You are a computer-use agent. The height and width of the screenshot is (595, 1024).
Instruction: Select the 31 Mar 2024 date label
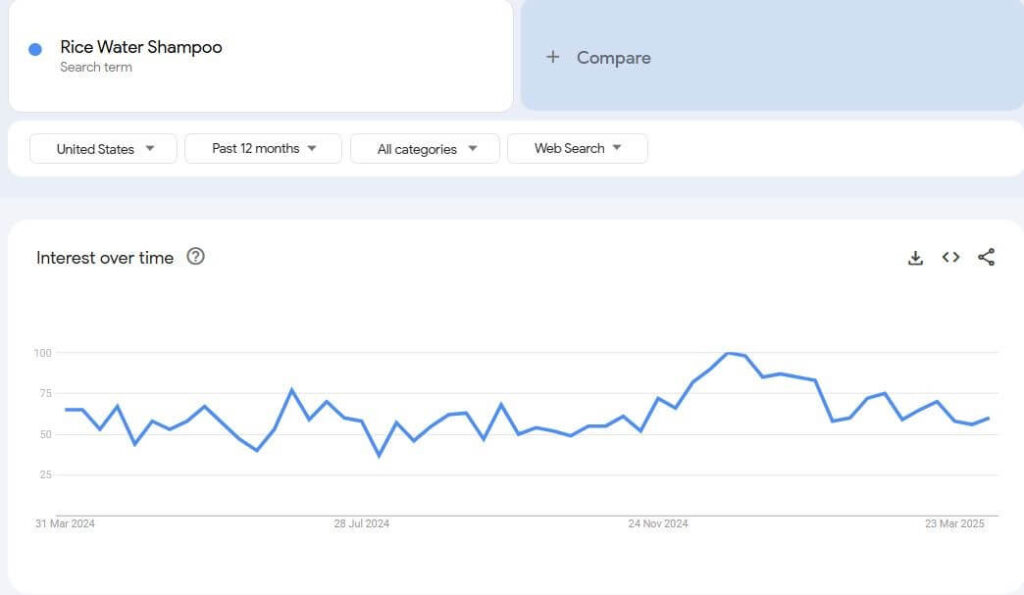[65, 523]
